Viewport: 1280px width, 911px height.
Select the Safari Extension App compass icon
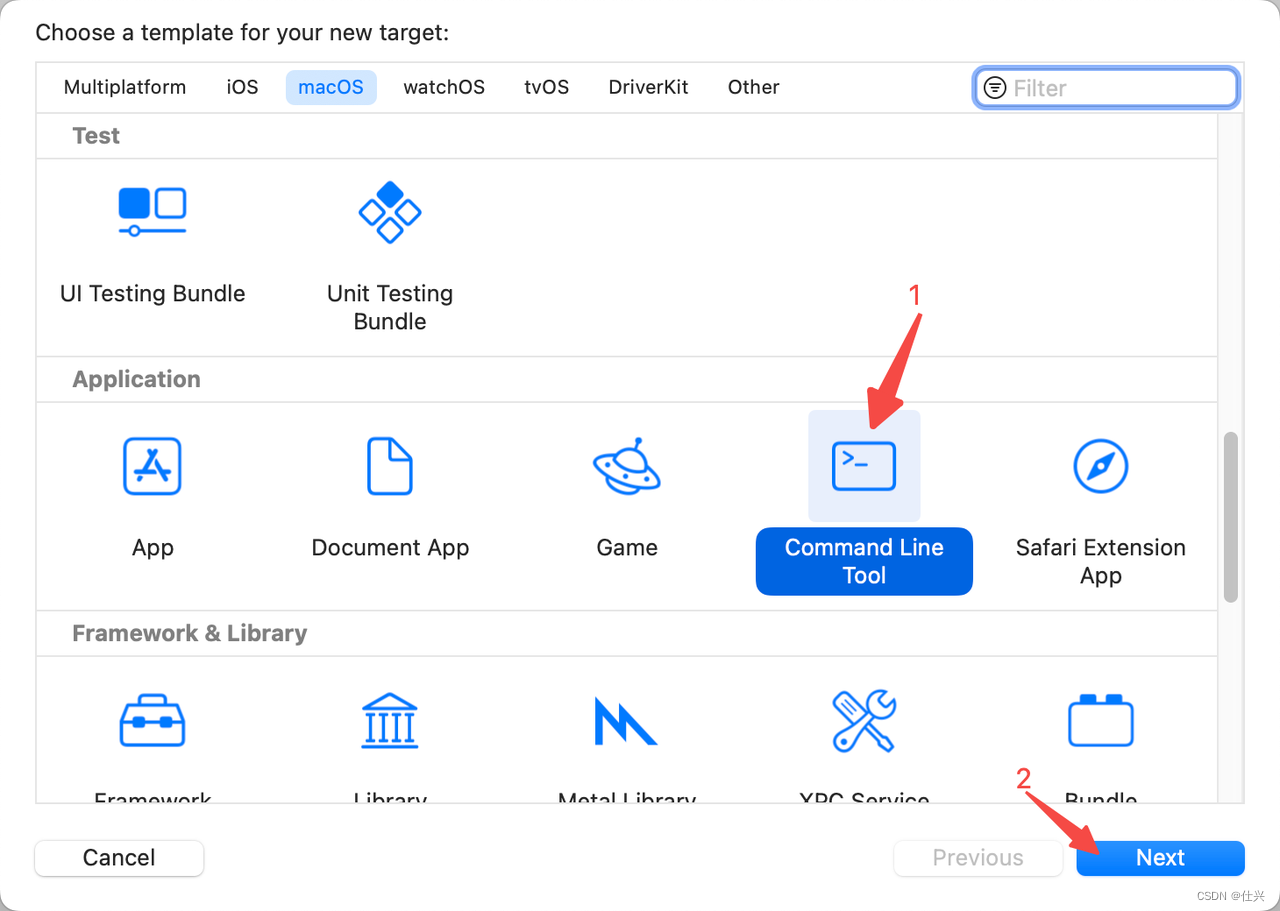coord(1101,466)
